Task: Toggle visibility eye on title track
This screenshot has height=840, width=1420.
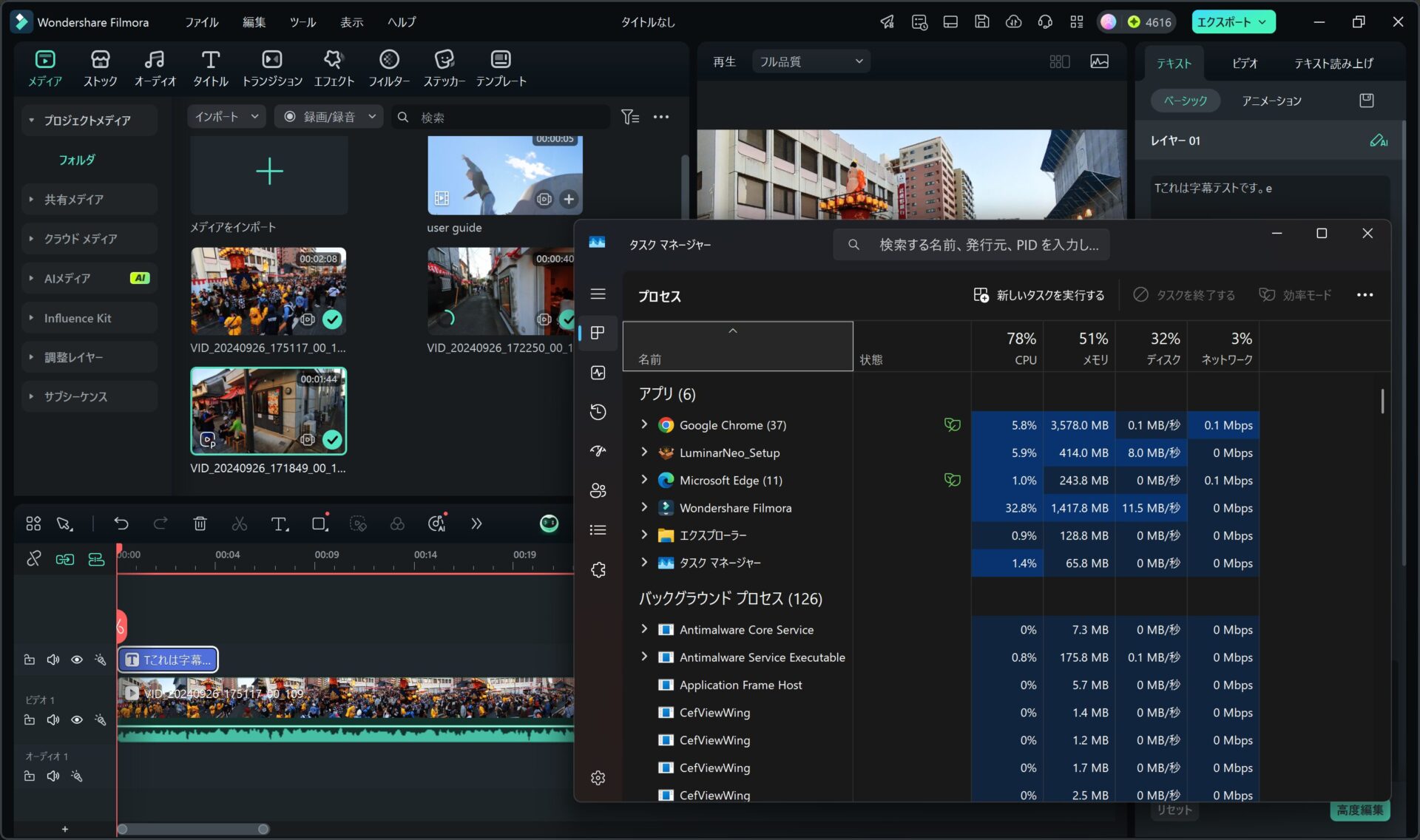Action: pos(77,660)
